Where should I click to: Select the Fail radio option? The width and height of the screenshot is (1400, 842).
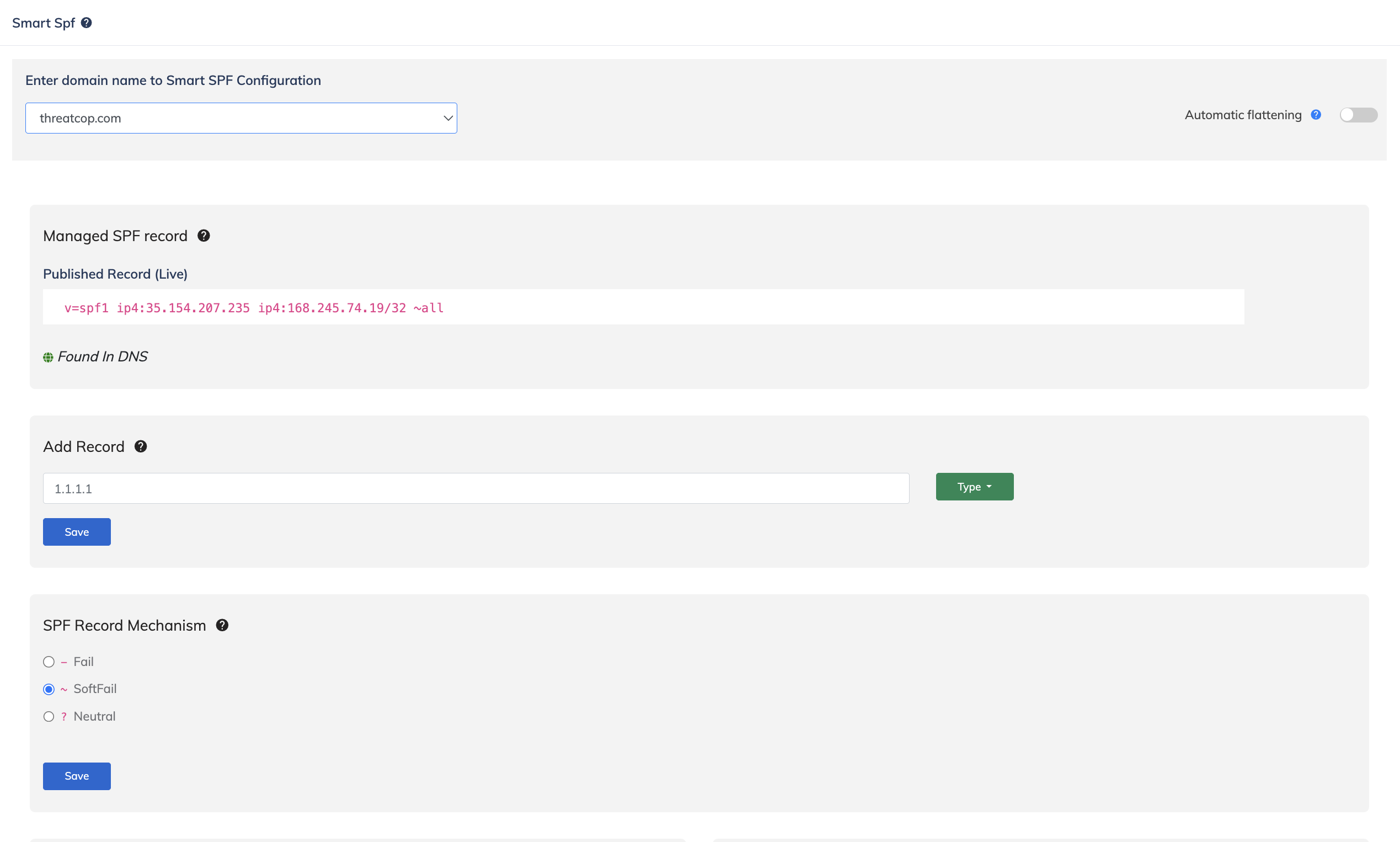pyautogui.click(x=49, y=662)
